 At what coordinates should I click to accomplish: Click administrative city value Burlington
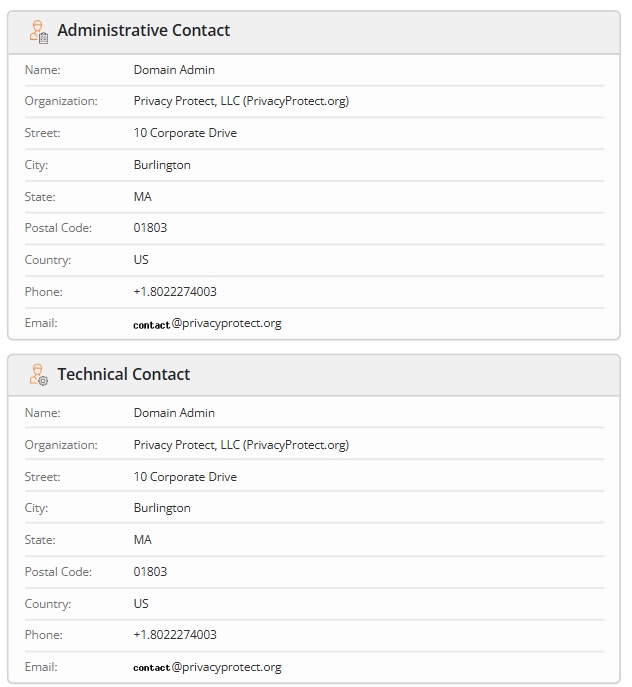point(162,165)
